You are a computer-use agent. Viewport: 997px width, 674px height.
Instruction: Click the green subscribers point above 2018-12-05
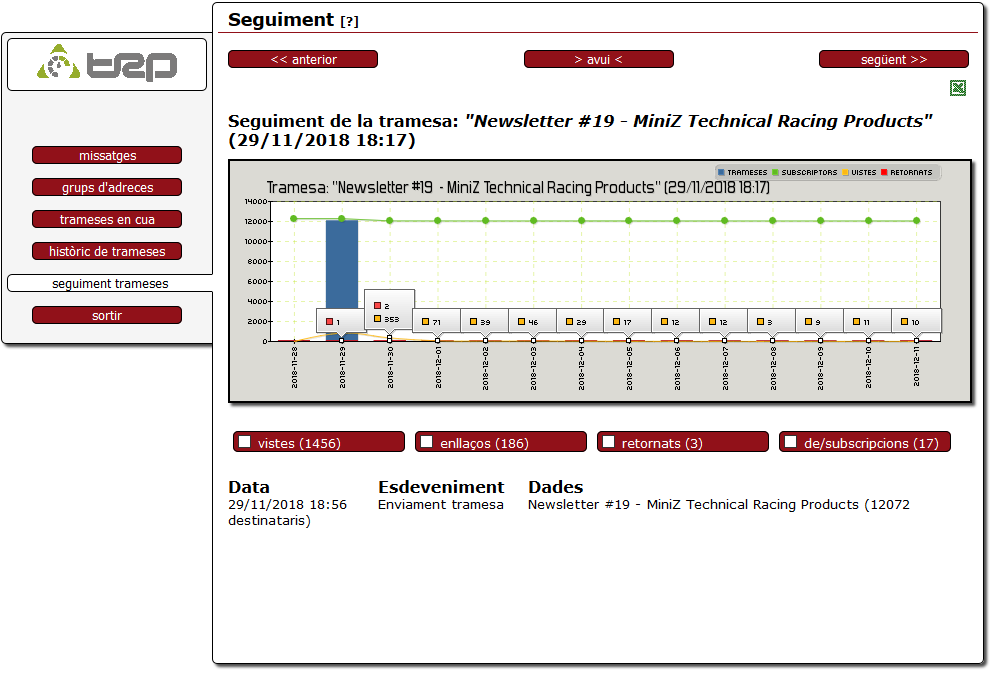pyautogui.click(x=629, y=221)
